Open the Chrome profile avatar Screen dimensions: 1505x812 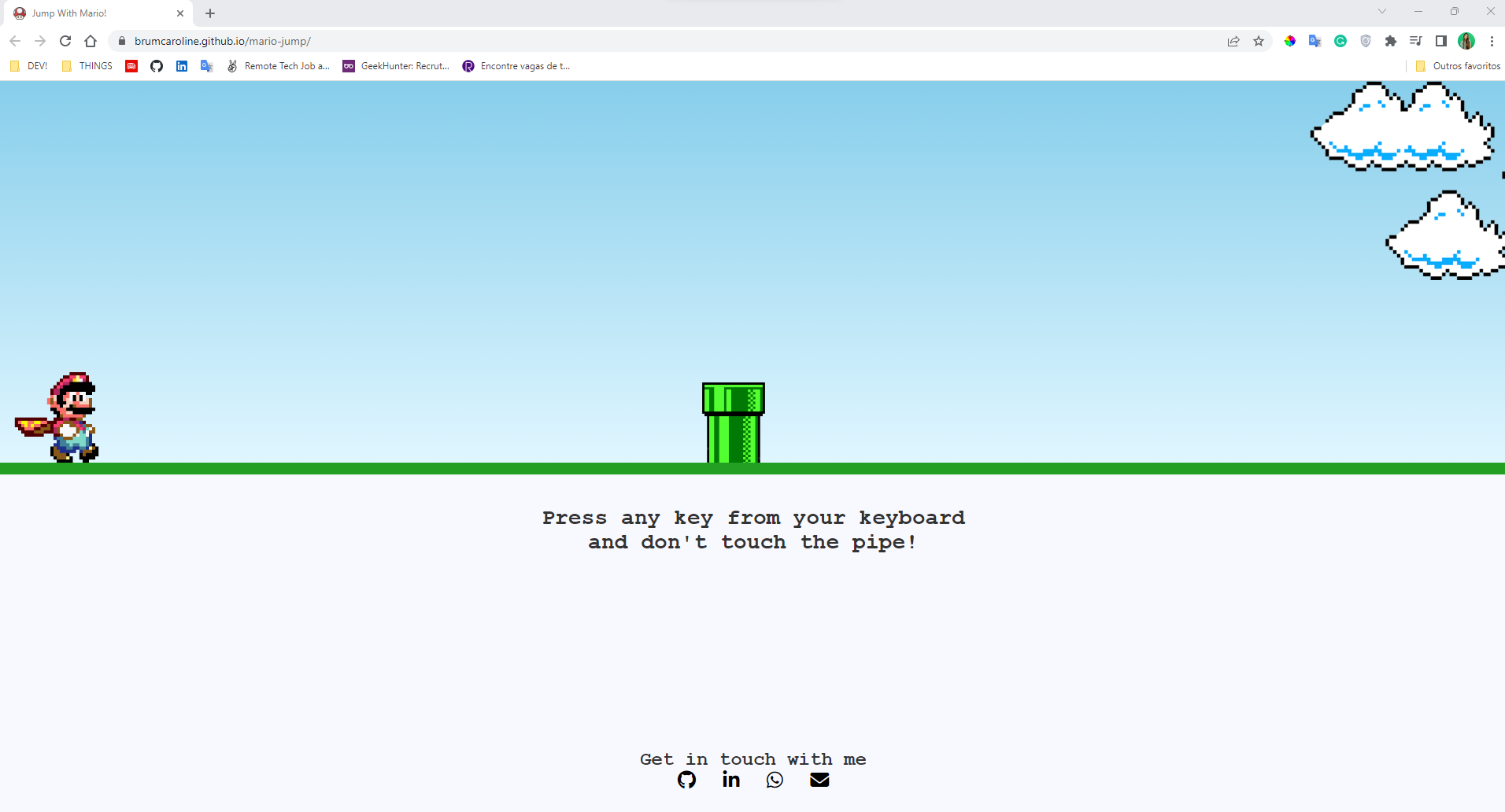click(x=1466, y=41)
